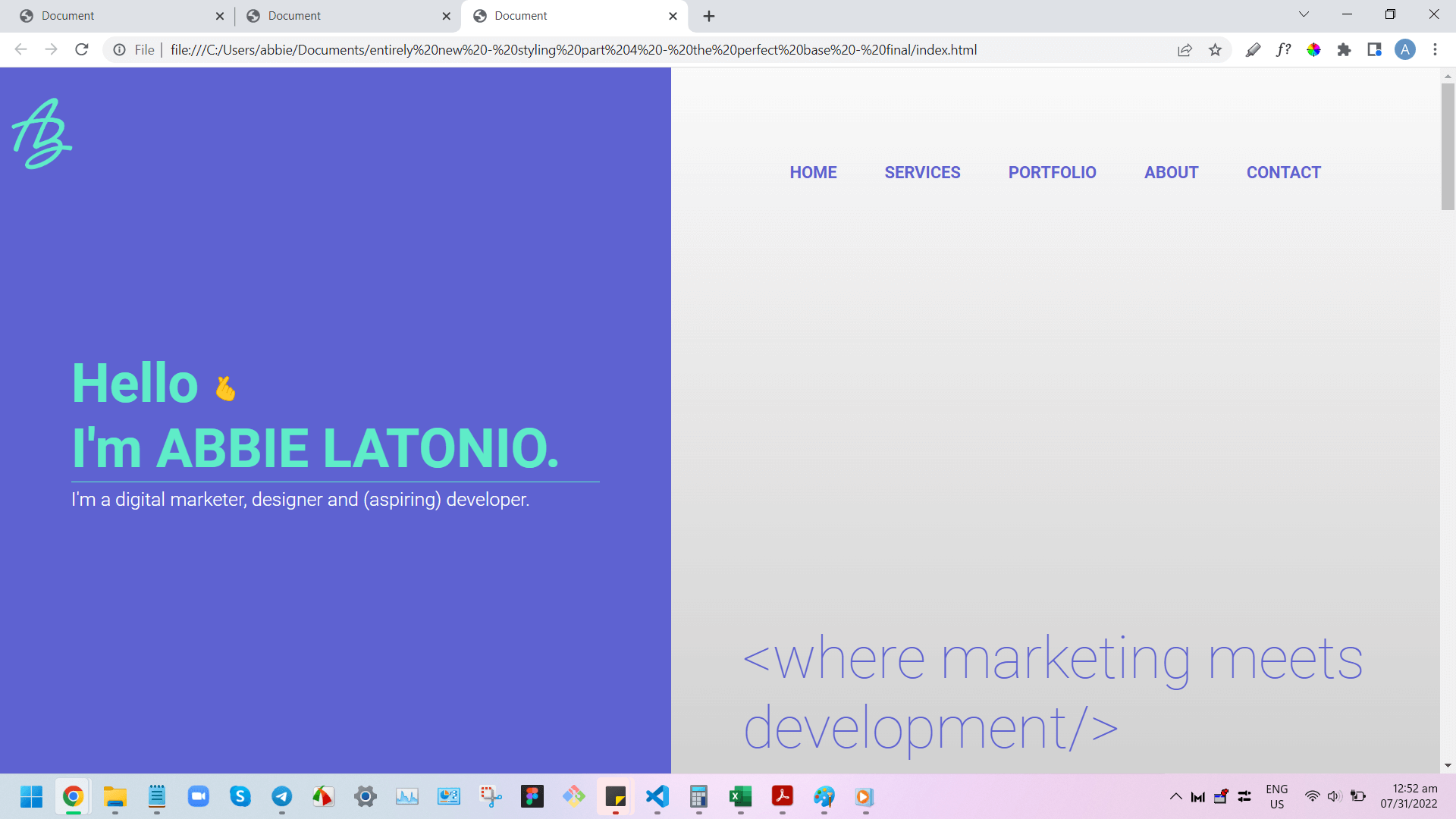
Task: Open the Extensions puzzle icon
Action: (1344, 50)
